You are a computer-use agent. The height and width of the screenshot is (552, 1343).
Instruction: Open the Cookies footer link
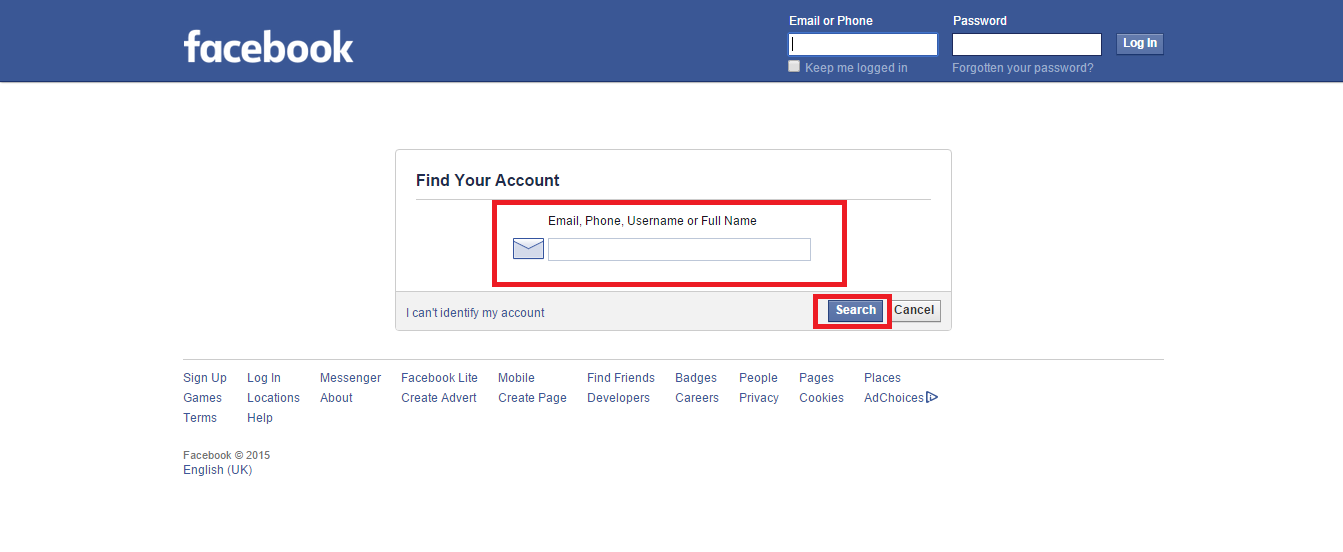pos(821,398)
